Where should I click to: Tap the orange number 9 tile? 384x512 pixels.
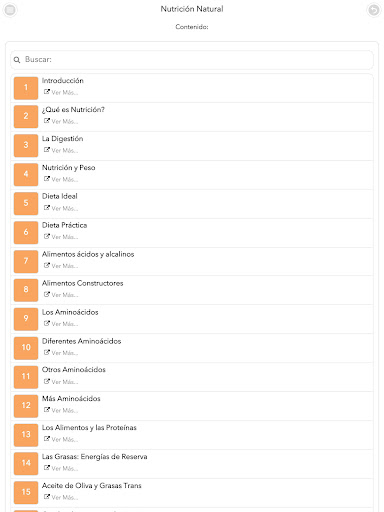point(26,319)
